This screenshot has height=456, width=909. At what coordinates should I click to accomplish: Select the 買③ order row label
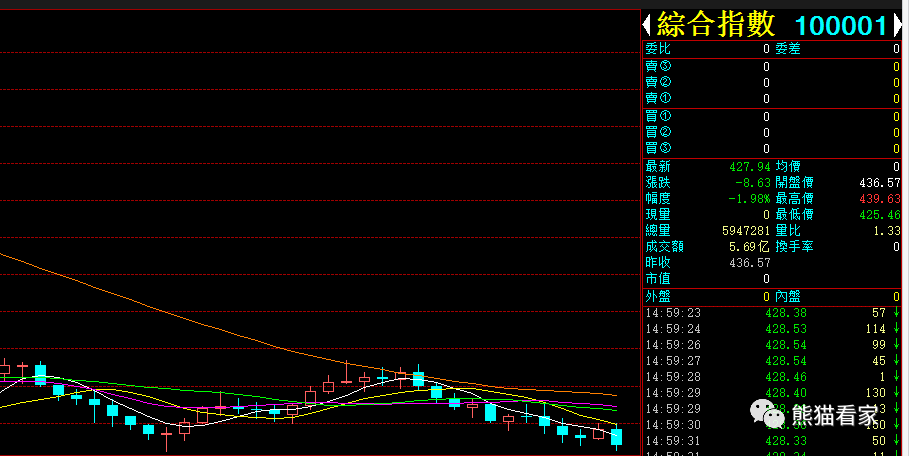point(658,148)
